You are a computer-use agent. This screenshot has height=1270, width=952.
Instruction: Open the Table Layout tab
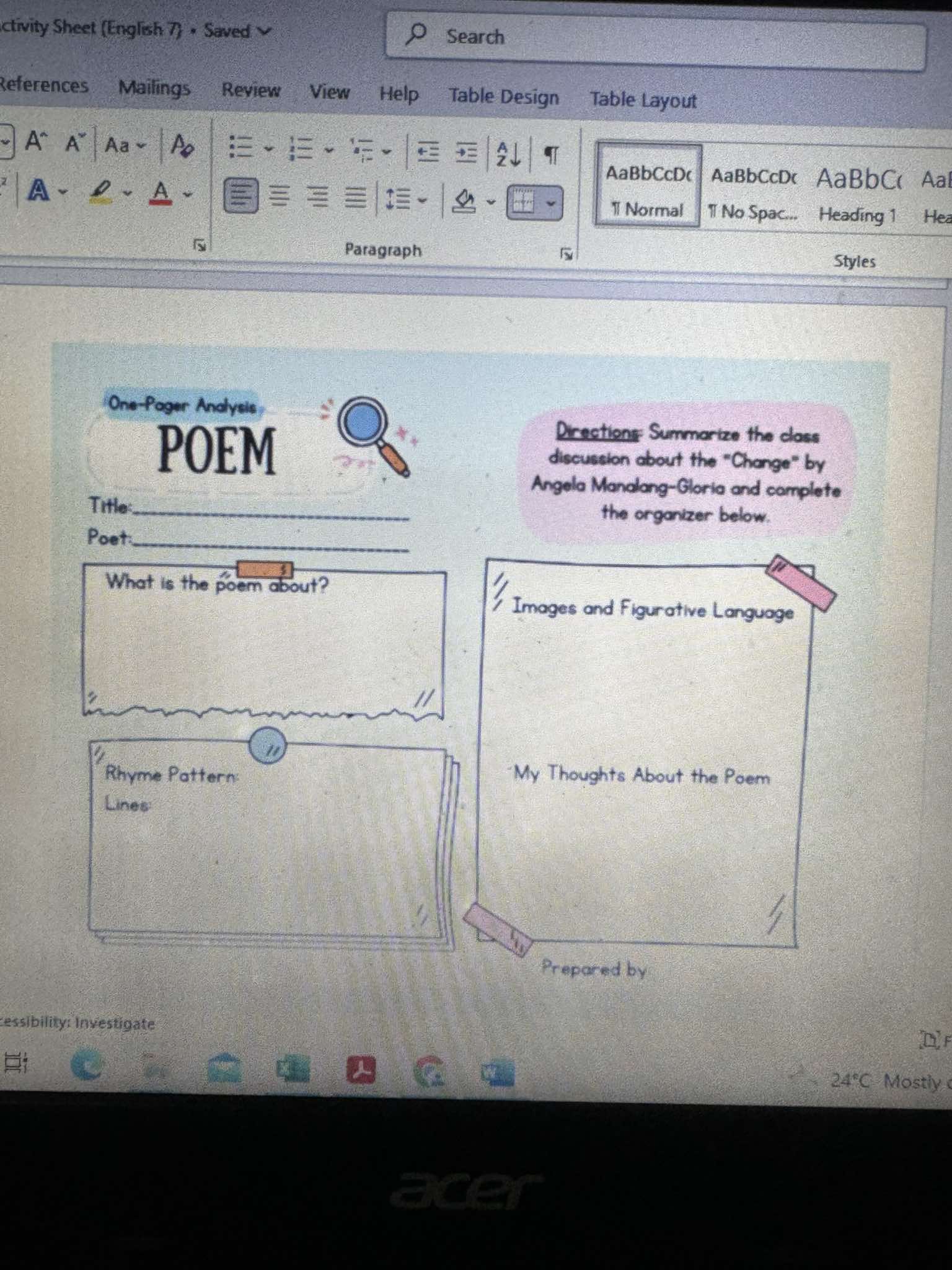[x=643, y=99]
